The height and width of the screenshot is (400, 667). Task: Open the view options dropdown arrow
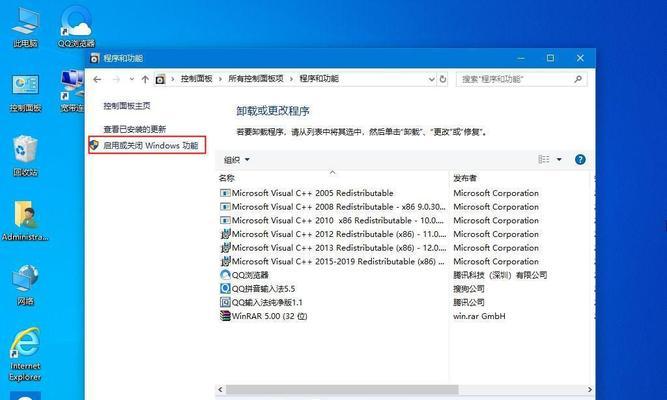559,160
